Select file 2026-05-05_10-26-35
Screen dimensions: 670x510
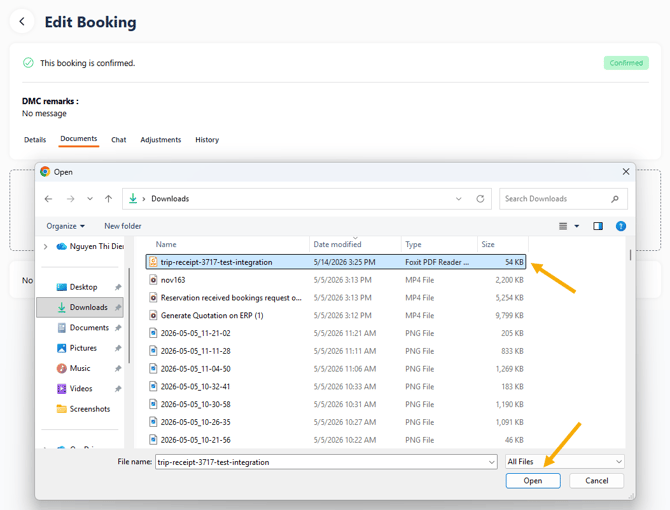pos(336,422)
